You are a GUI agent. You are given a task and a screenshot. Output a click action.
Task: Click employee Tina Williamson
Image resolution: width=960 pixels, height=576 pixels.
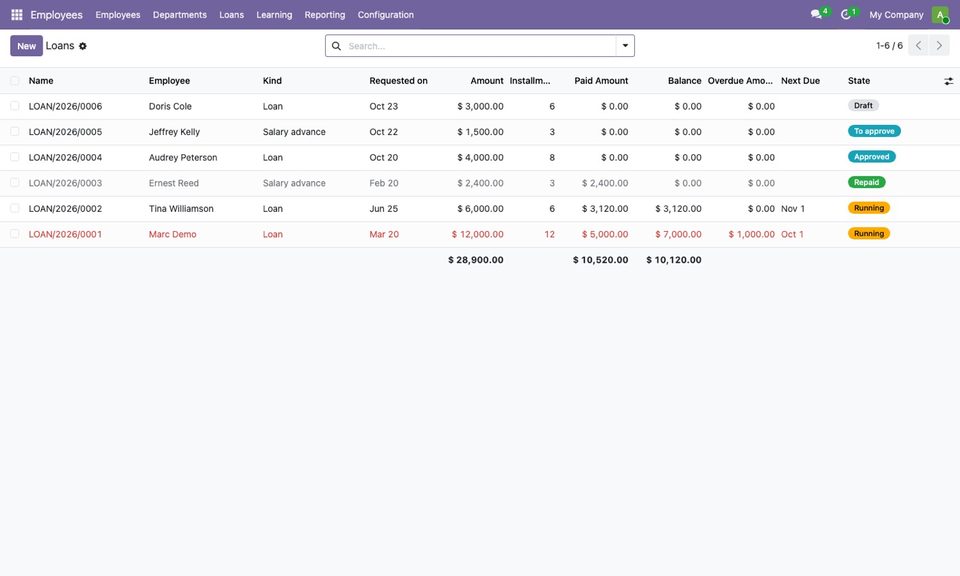(x=181, y=209)
